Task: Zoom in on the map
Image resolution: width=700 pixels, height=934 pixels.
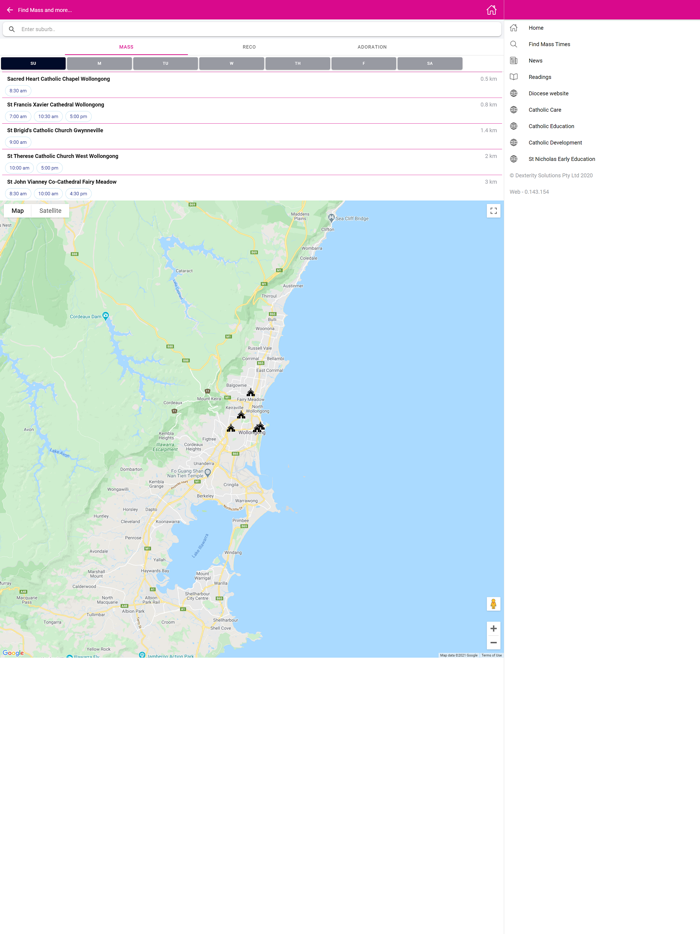Action: click(x=493, y=628)
